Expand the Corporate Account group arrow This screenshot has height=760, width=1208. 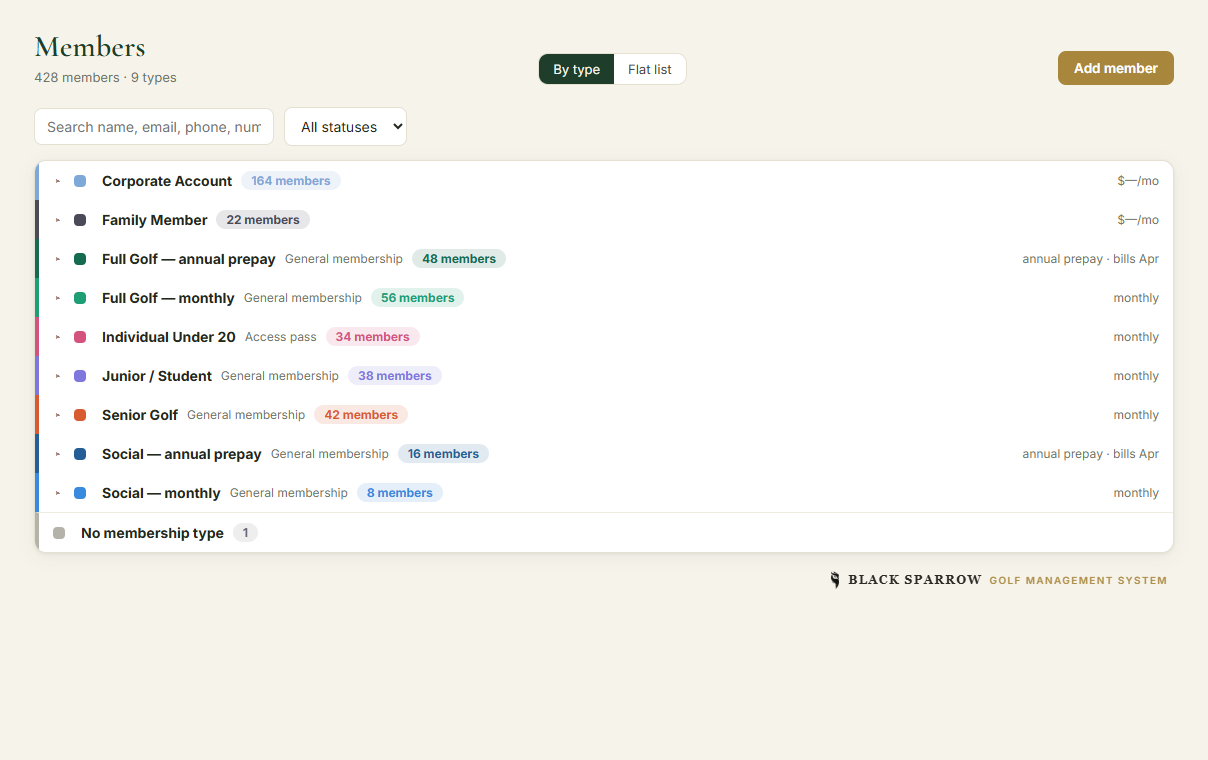(x=58, y=181)
